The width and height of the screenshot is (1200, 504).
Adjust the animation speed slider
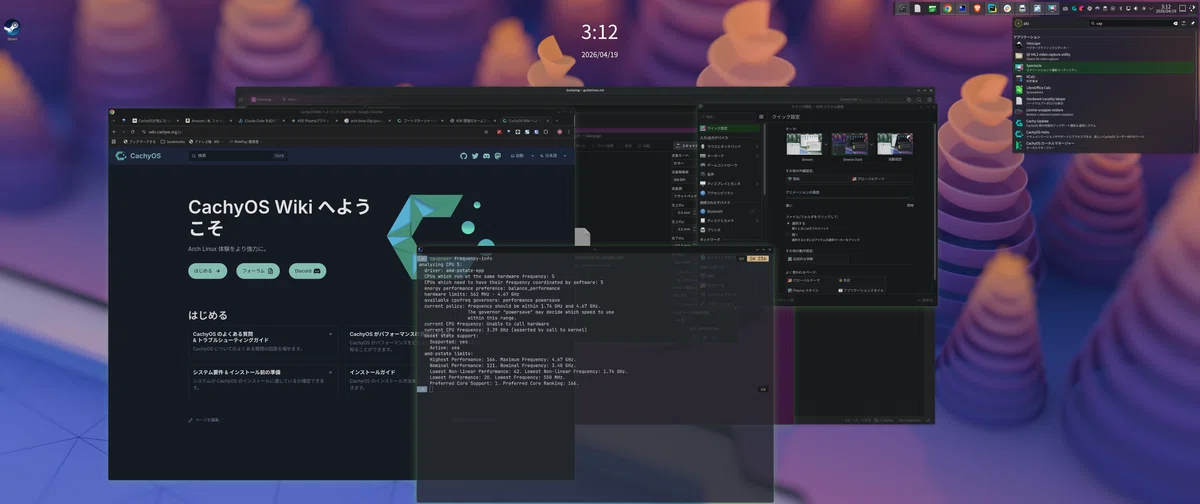pyautogui.click(x=849, y=198)
